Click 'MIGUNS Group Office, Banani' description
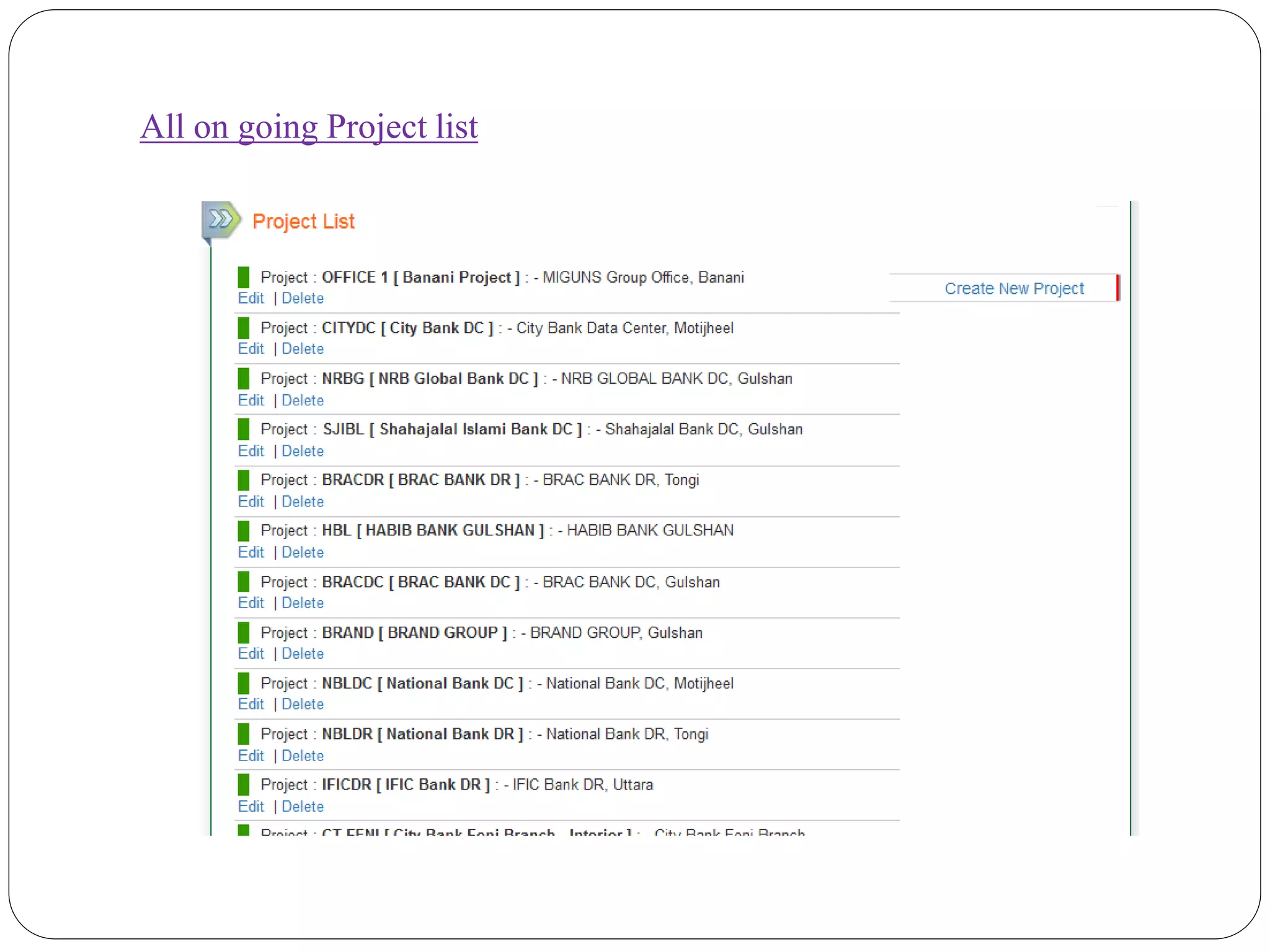Screen dimensions: 1270x952 644,277
